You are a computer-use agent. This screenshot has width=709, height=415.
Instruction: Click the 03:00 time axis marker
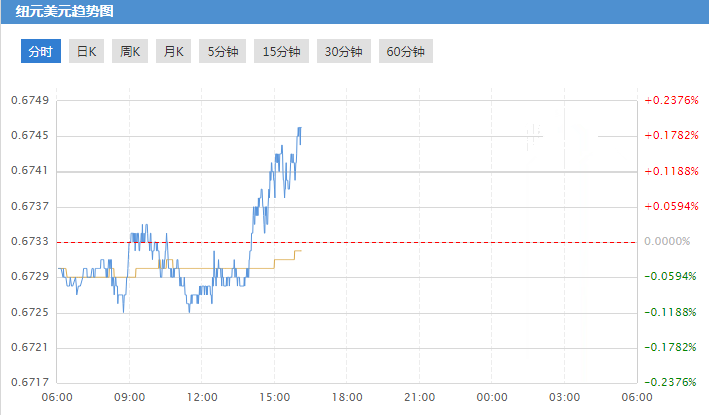coord(565,397)
